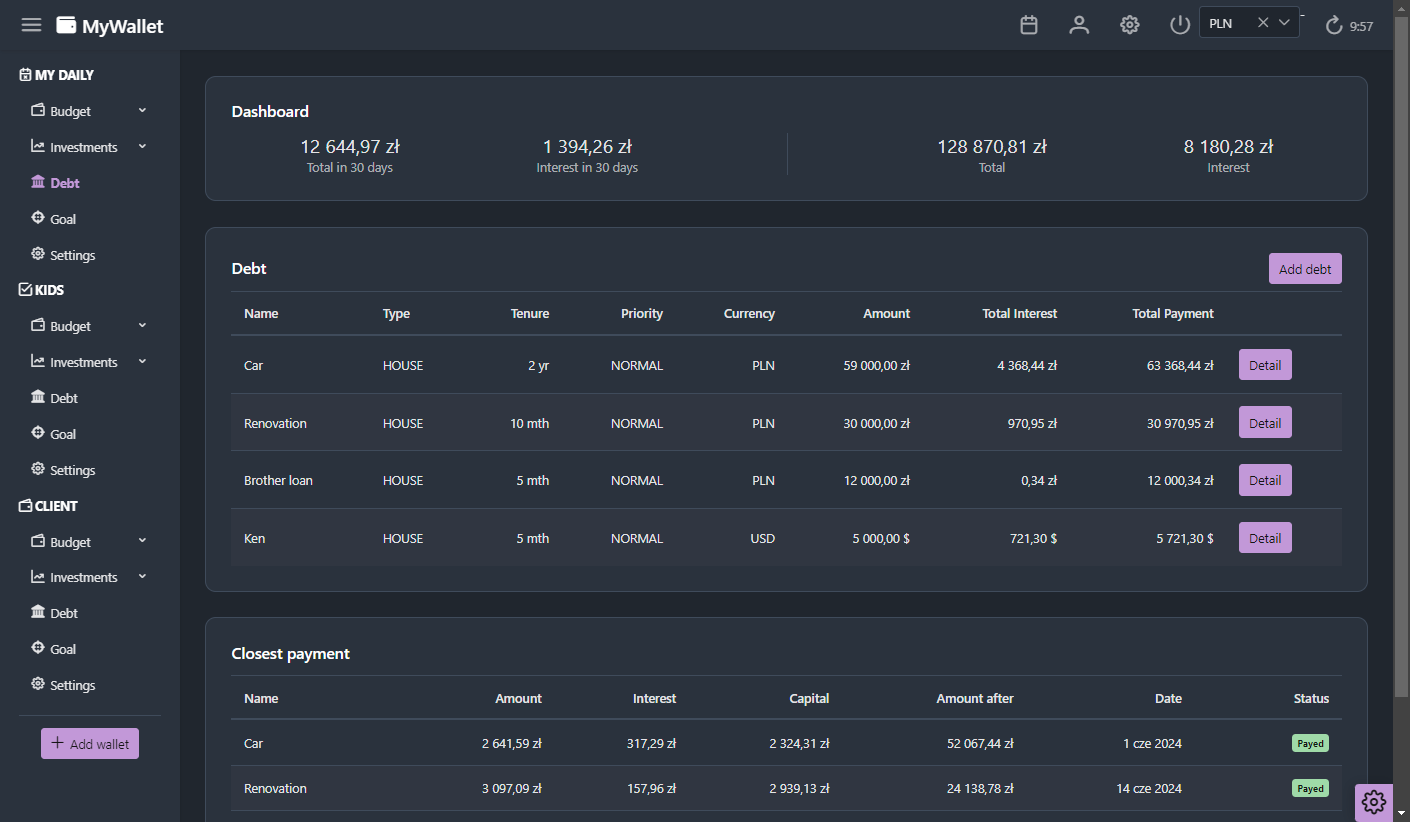Open Detail for Brother loan debt
The width and height of the screenshot is (1410, 822).
pos(1265,480)
